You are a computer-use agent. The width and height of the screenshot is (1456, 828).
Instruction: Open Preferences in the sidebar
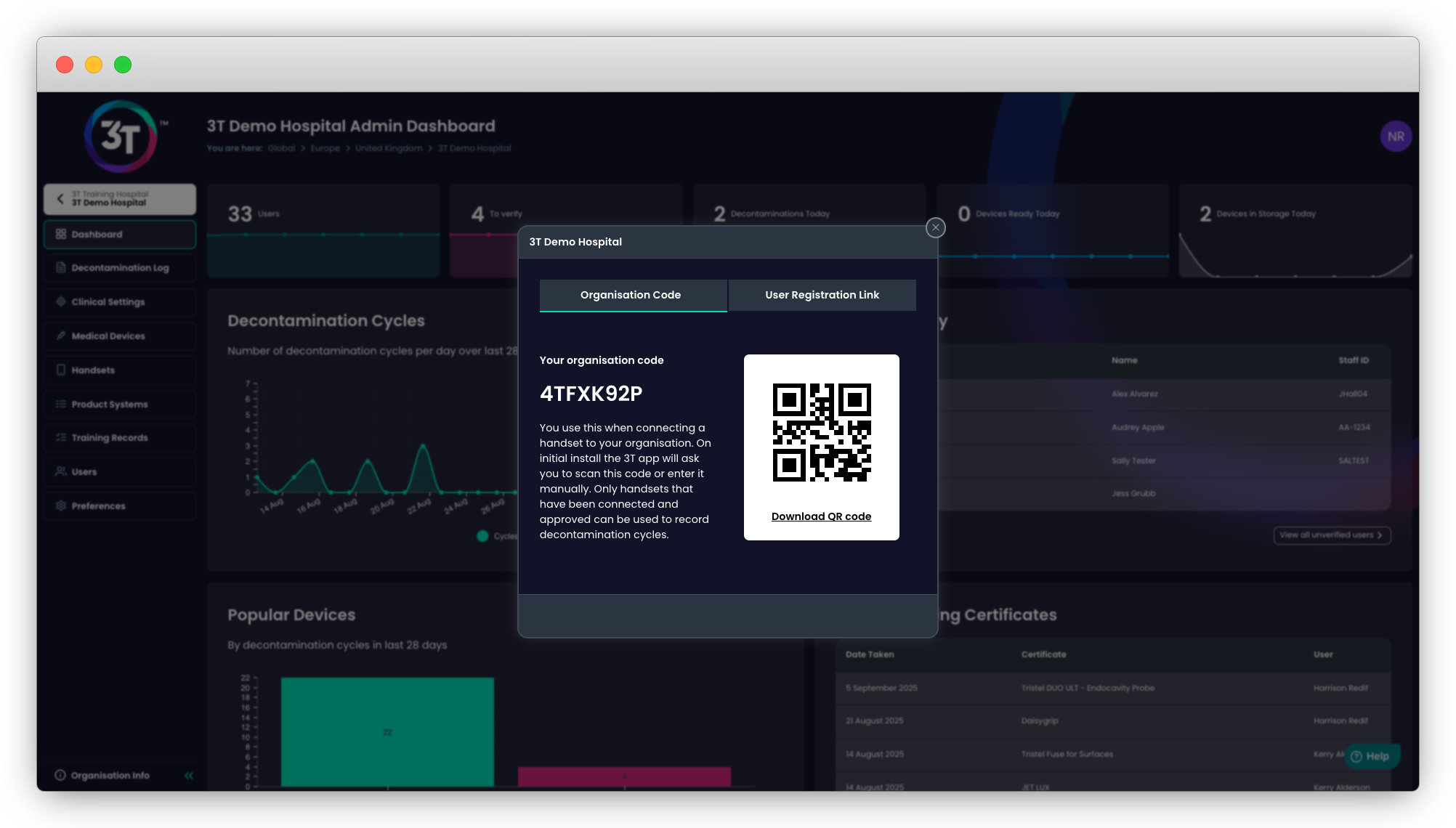[120, 506]
